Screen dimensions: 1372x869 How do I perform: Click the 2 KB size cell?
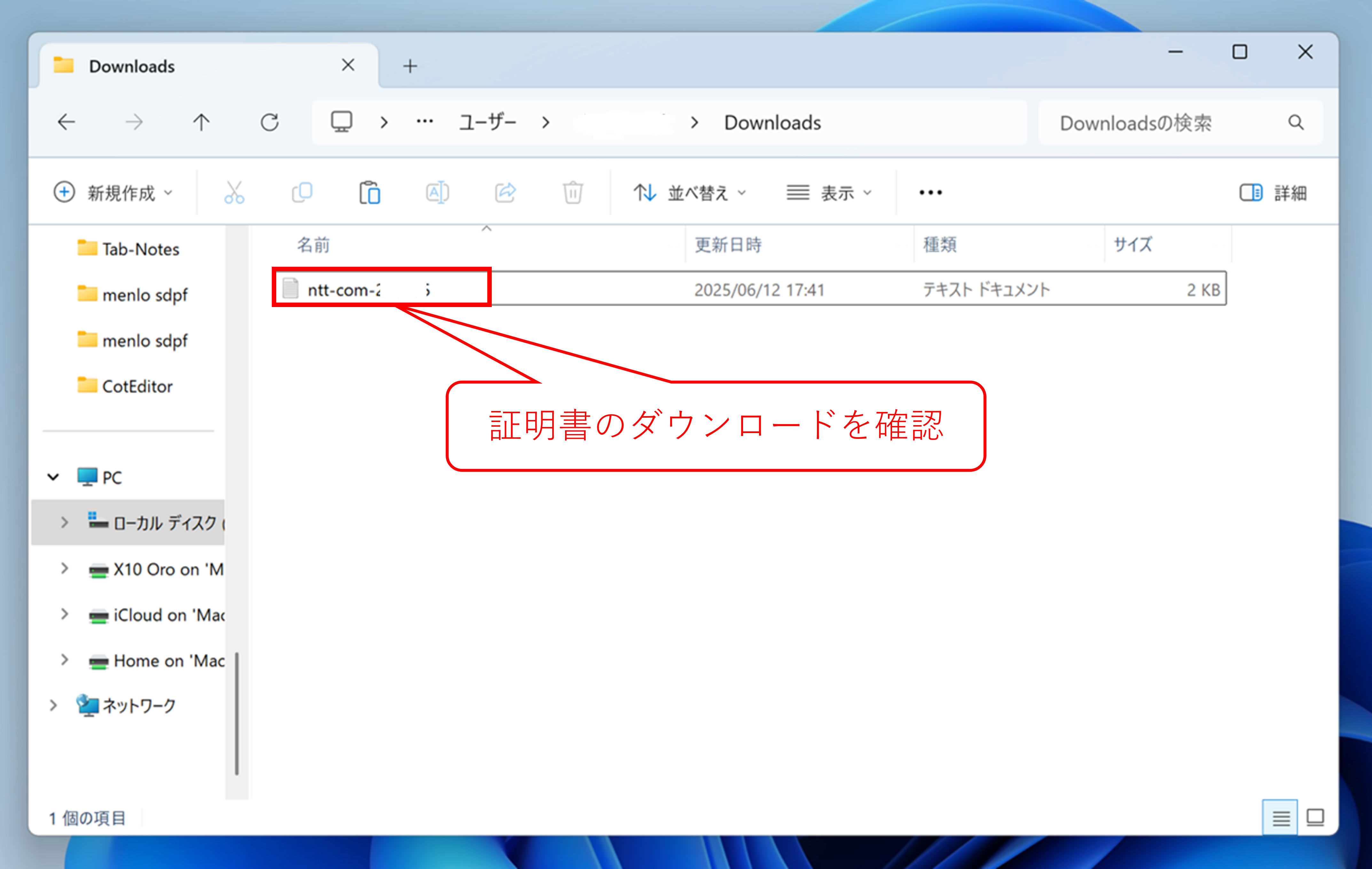(1203, 289)
